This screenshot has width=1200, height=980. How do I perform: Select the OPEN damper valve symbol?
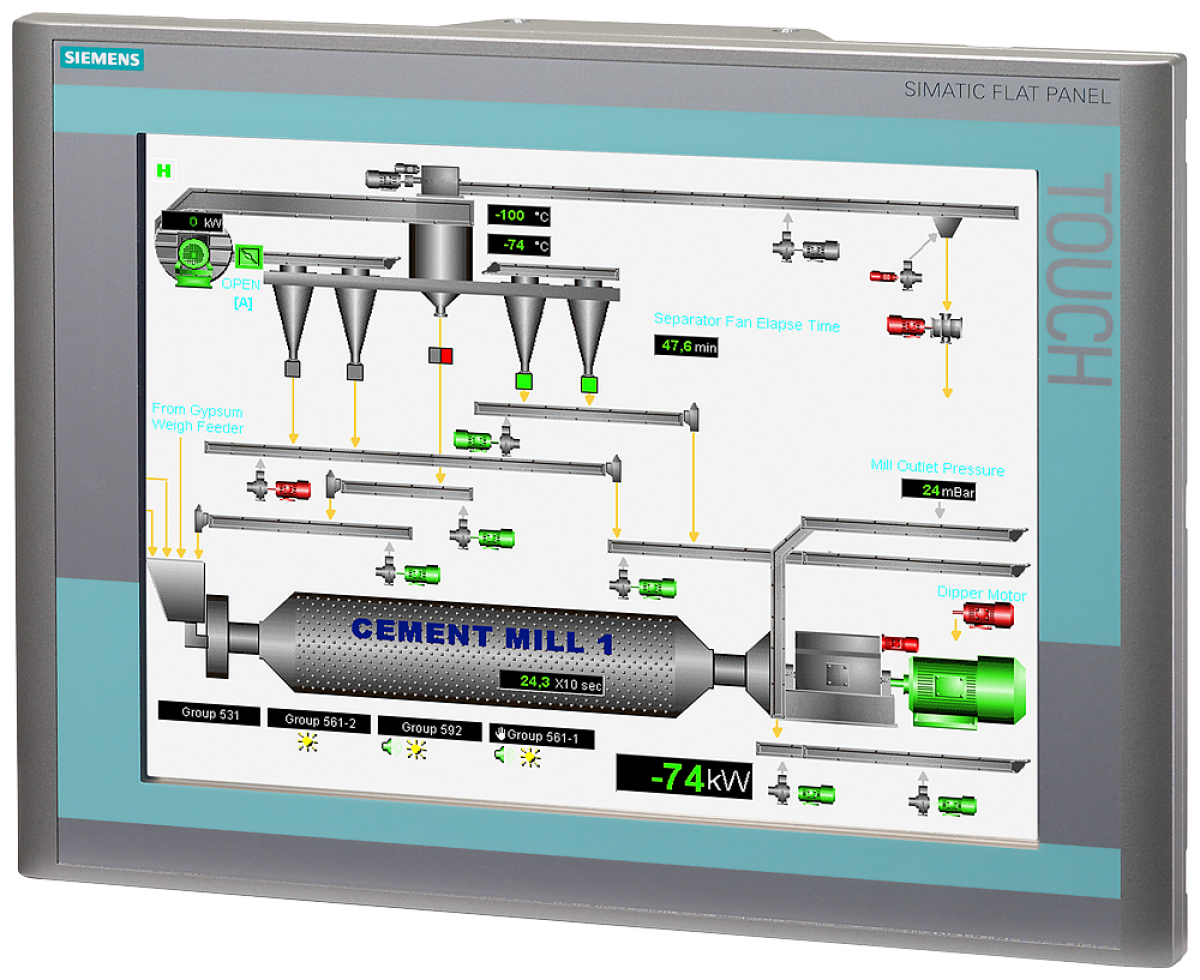tap(248, 257)
